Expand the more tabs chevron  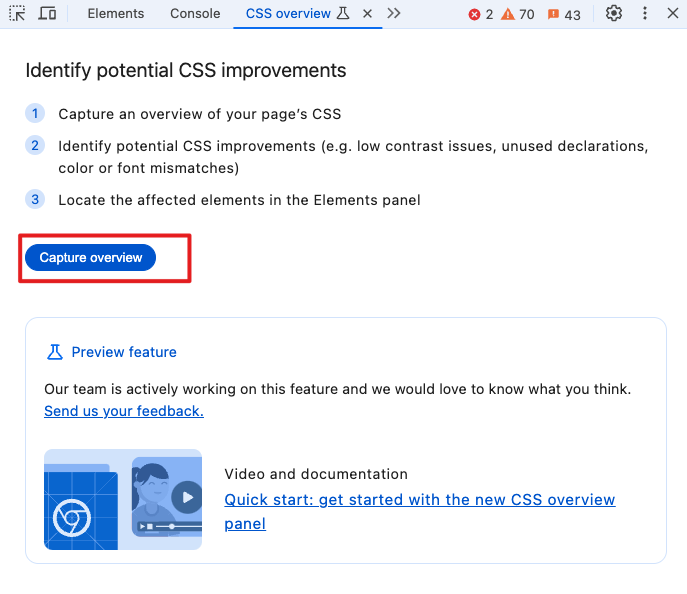pyautogui.click(x=394, y=14)
